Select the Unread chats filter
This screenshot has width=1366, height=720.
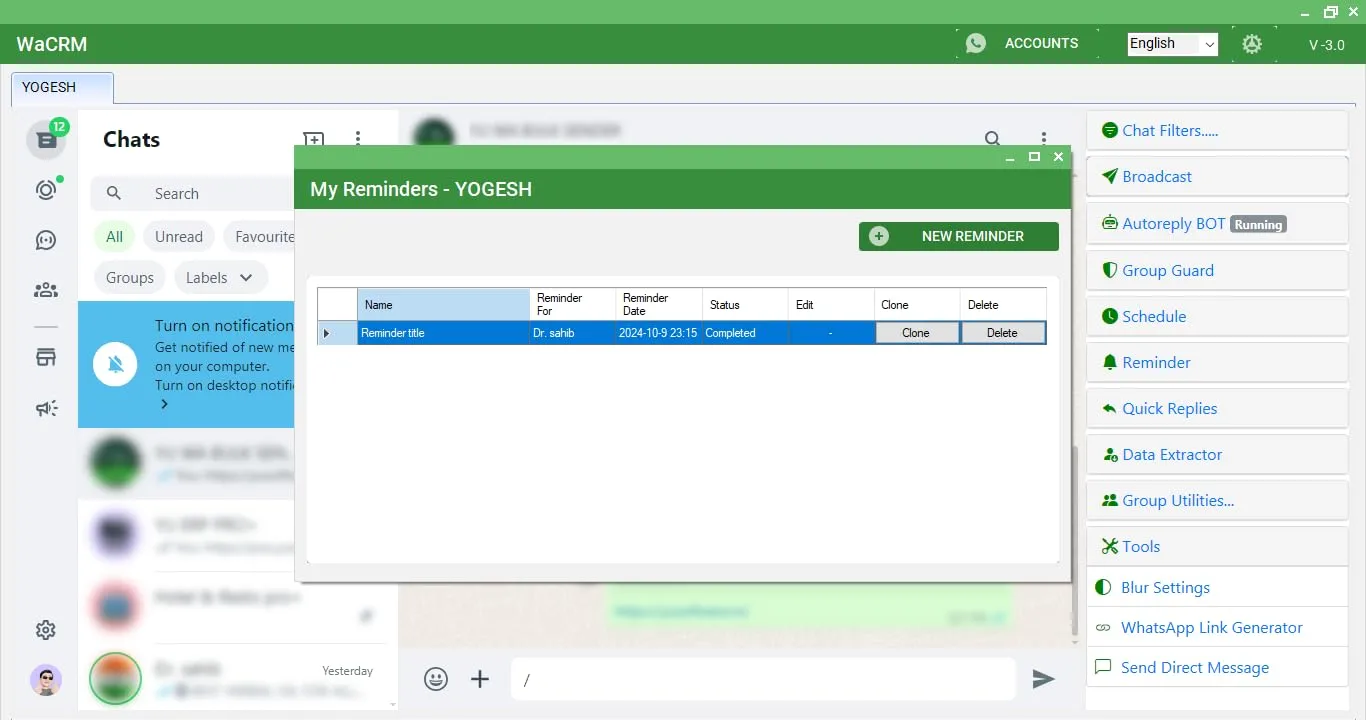click(179, 237)
